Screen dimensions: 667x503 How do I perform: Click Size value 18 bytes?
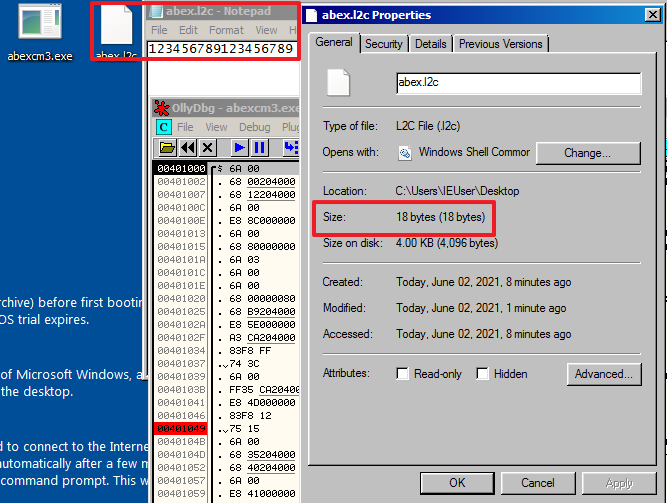[x=441, y=217]
